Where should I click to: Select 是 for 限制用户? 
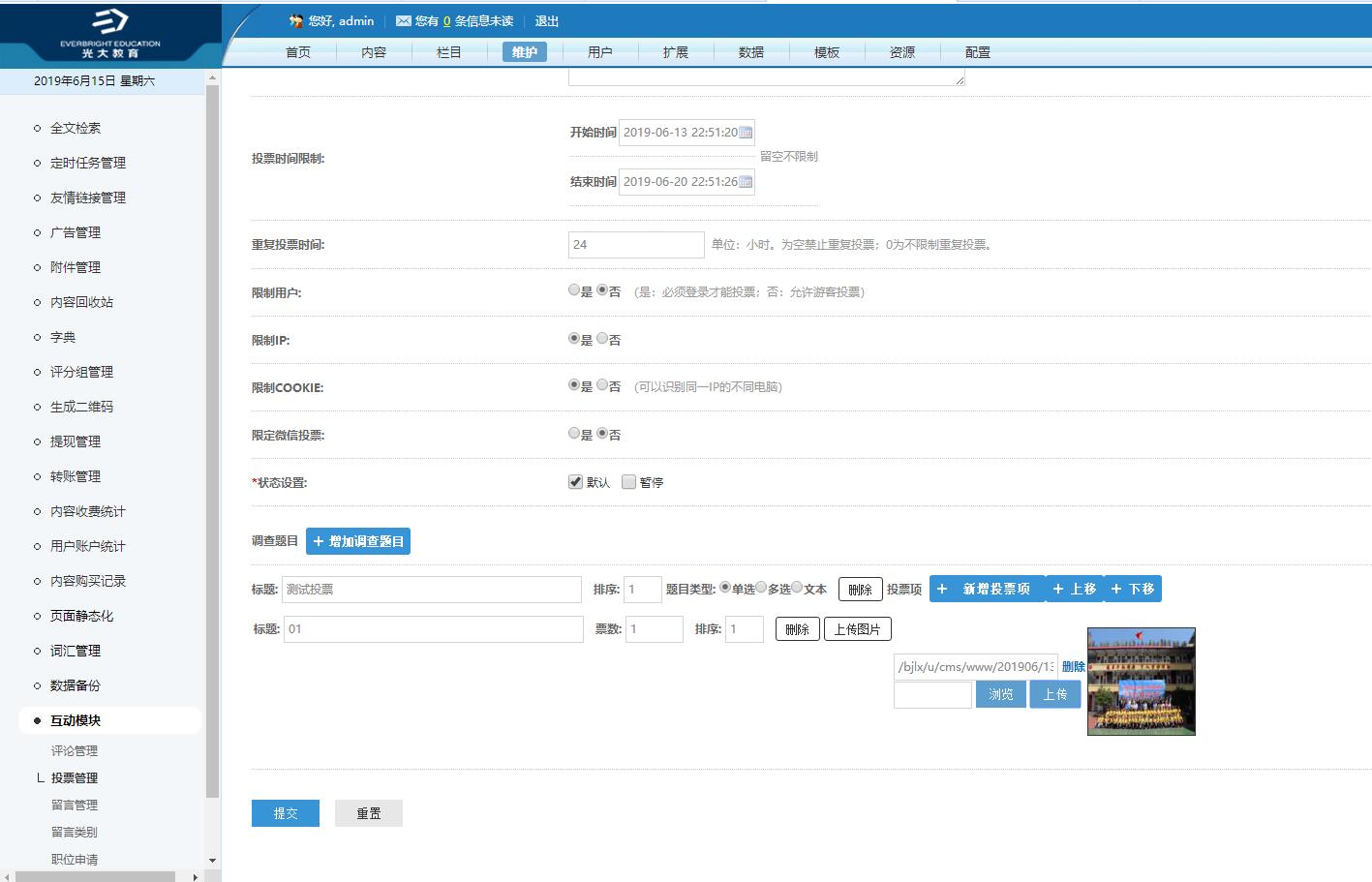pos(574,290)
